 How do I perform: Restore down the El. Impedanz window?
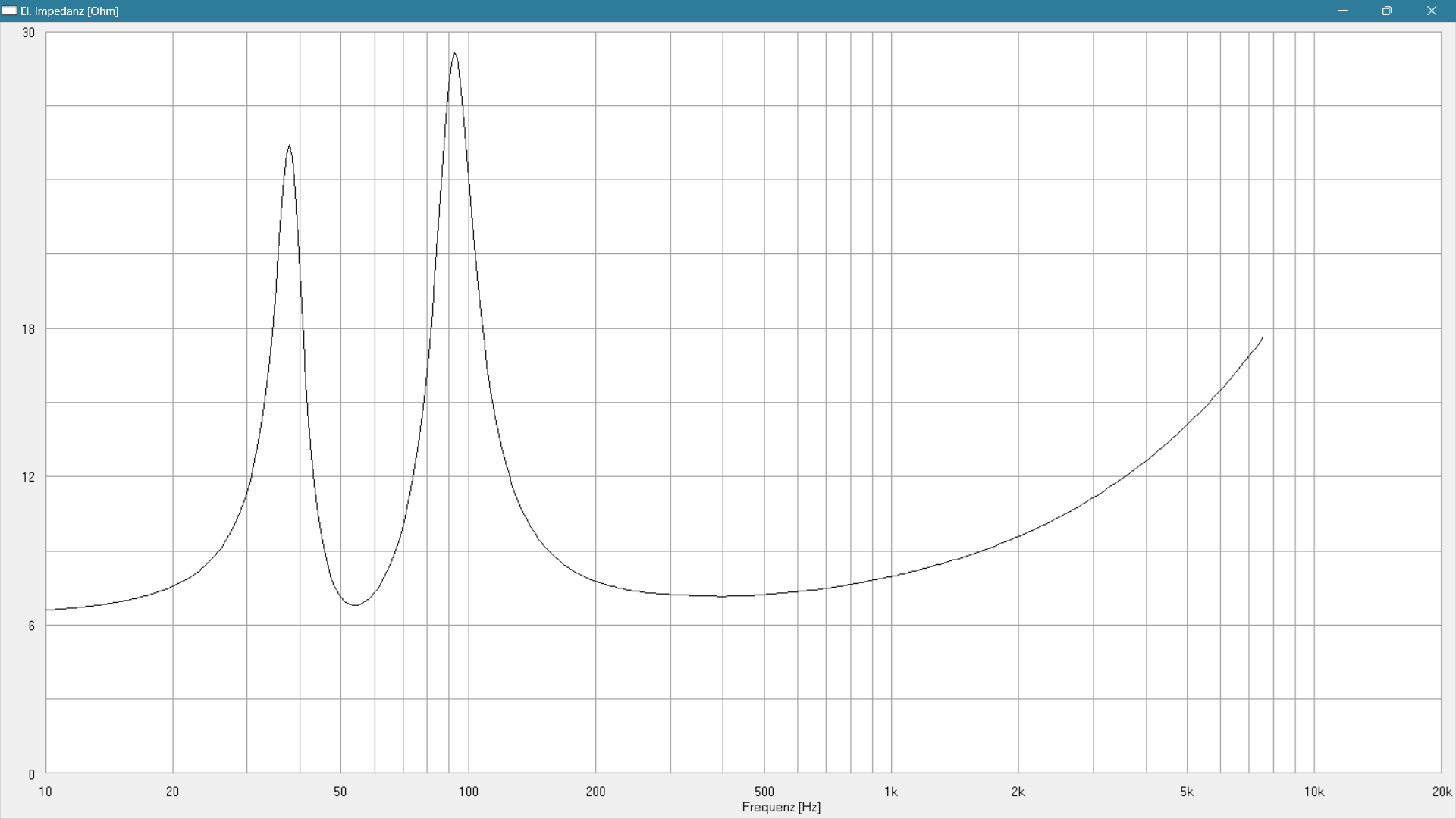click(x=1387, y=11)
